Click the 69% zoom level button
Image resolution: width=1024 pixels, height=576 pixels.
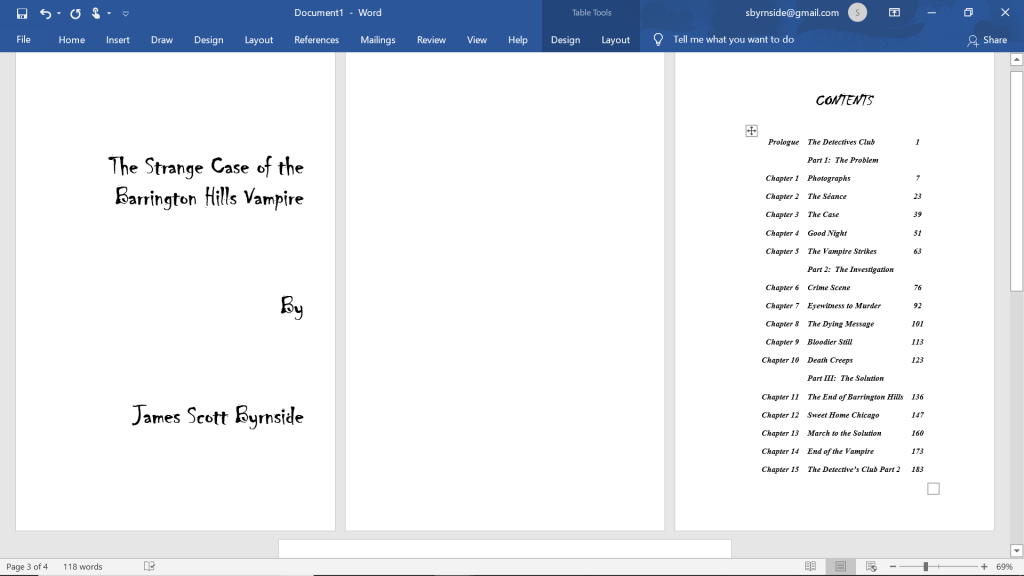pyautogui.click(x=1005, y=567)
